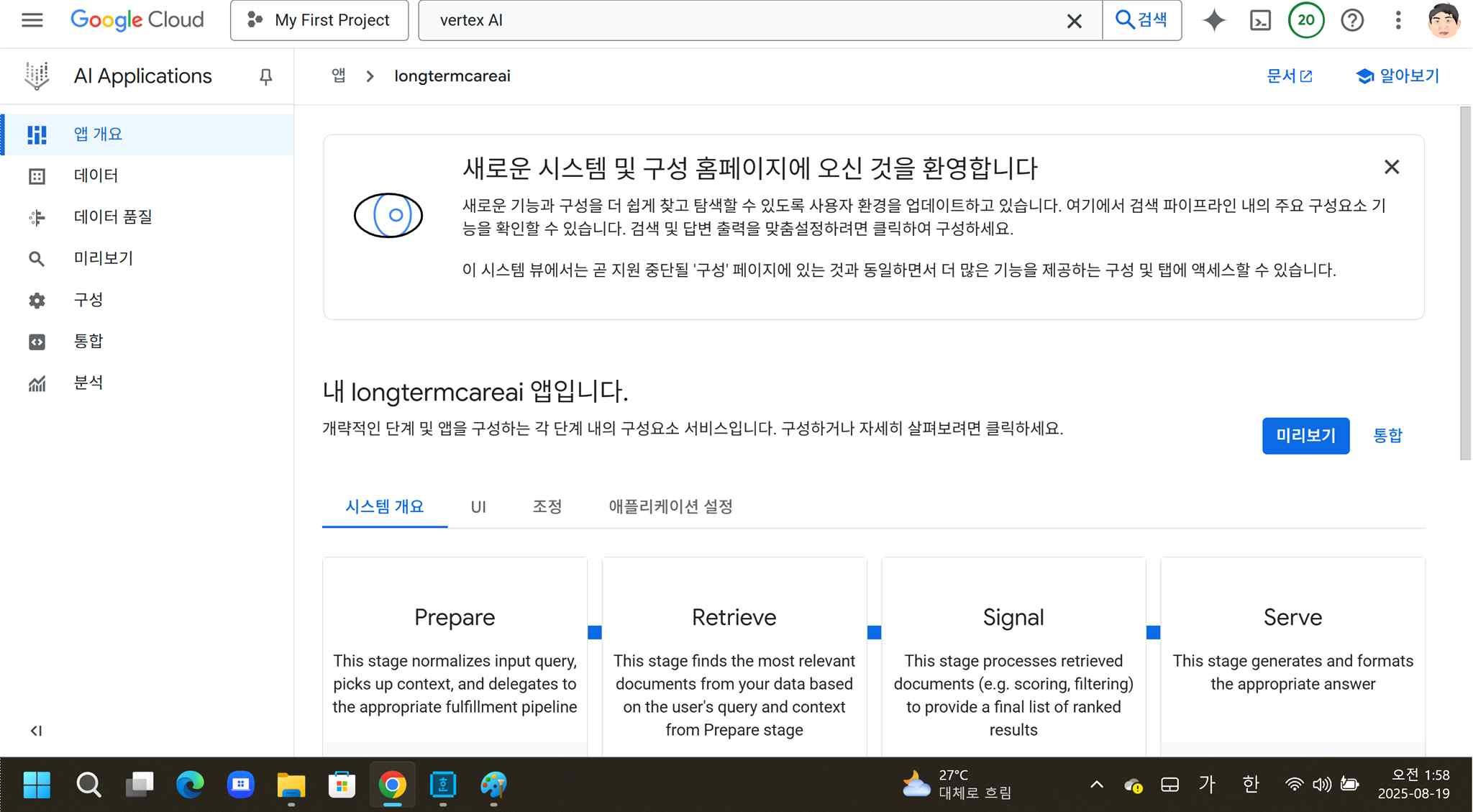
Task: Activate Cloud Shell terminal icon
Action: (x=1260, y=20)
